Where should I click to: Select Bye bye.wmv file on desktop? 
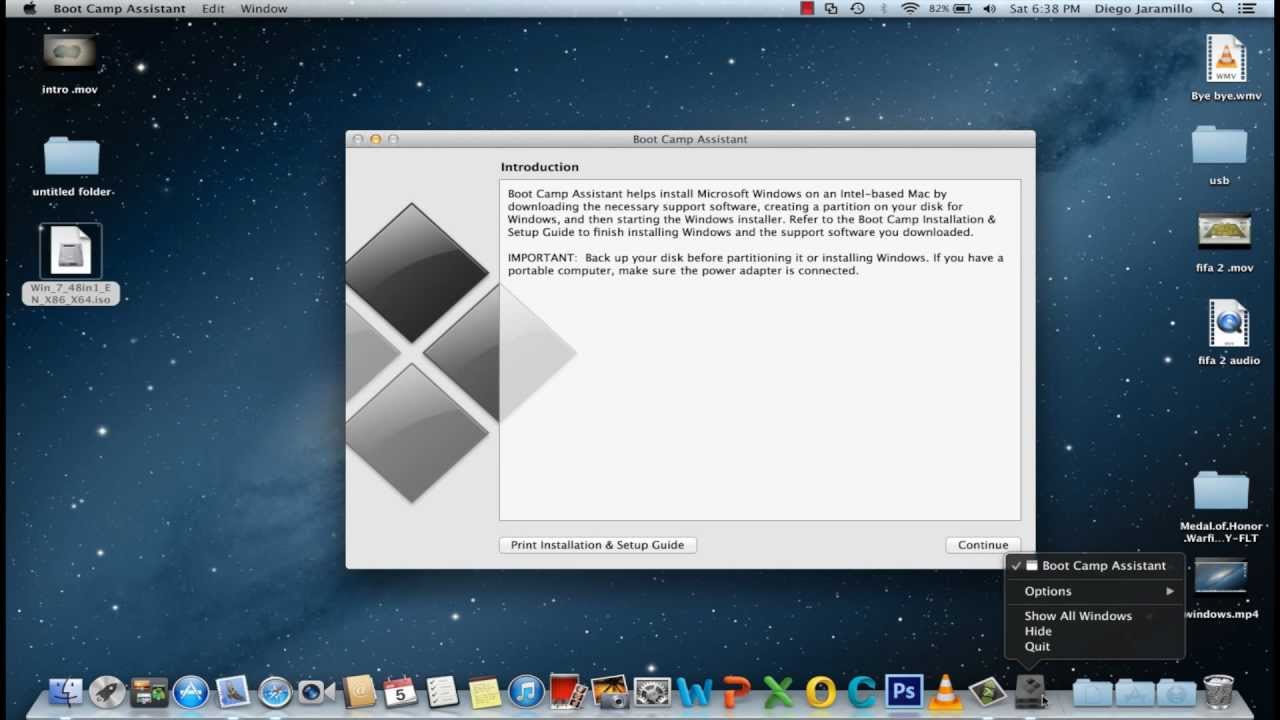(1226, 68)
